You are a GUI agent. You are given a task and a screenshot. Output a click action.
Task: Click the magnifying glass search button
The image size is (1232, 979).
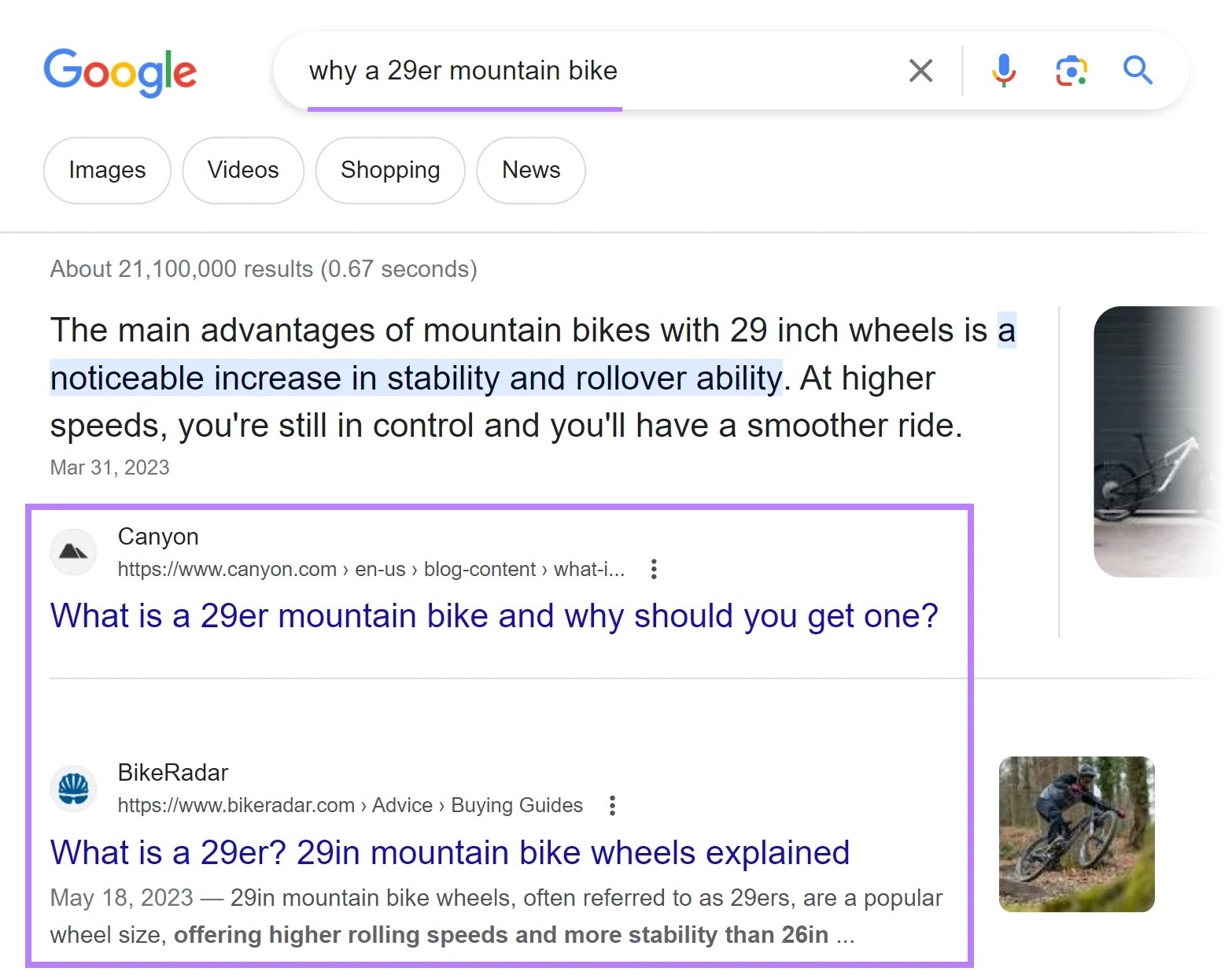(1138, 71)
